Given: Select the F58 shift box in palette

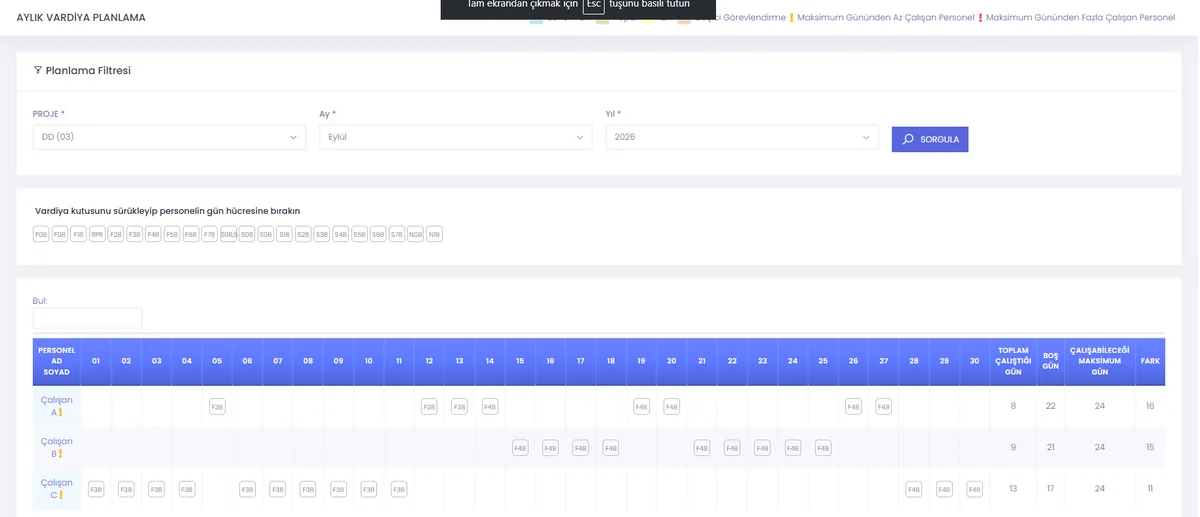Looking at the screenshot, I should (x=172, y=234).
